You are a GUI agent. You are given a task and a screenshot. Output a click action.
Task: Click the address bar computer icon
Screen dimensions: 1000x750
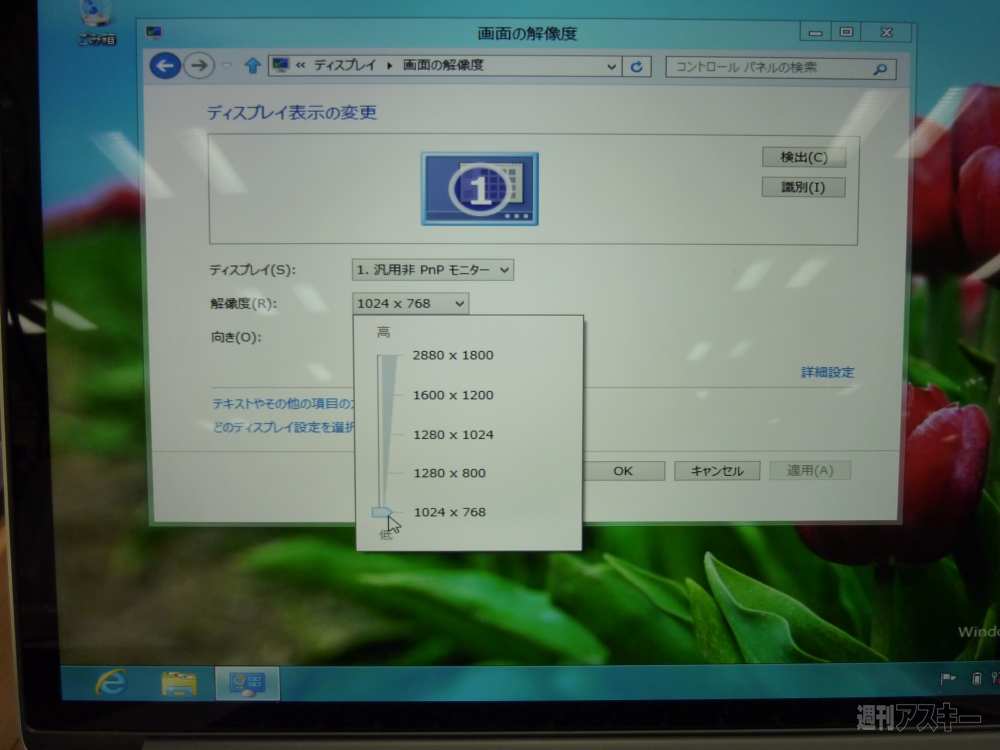pos(281,65)
